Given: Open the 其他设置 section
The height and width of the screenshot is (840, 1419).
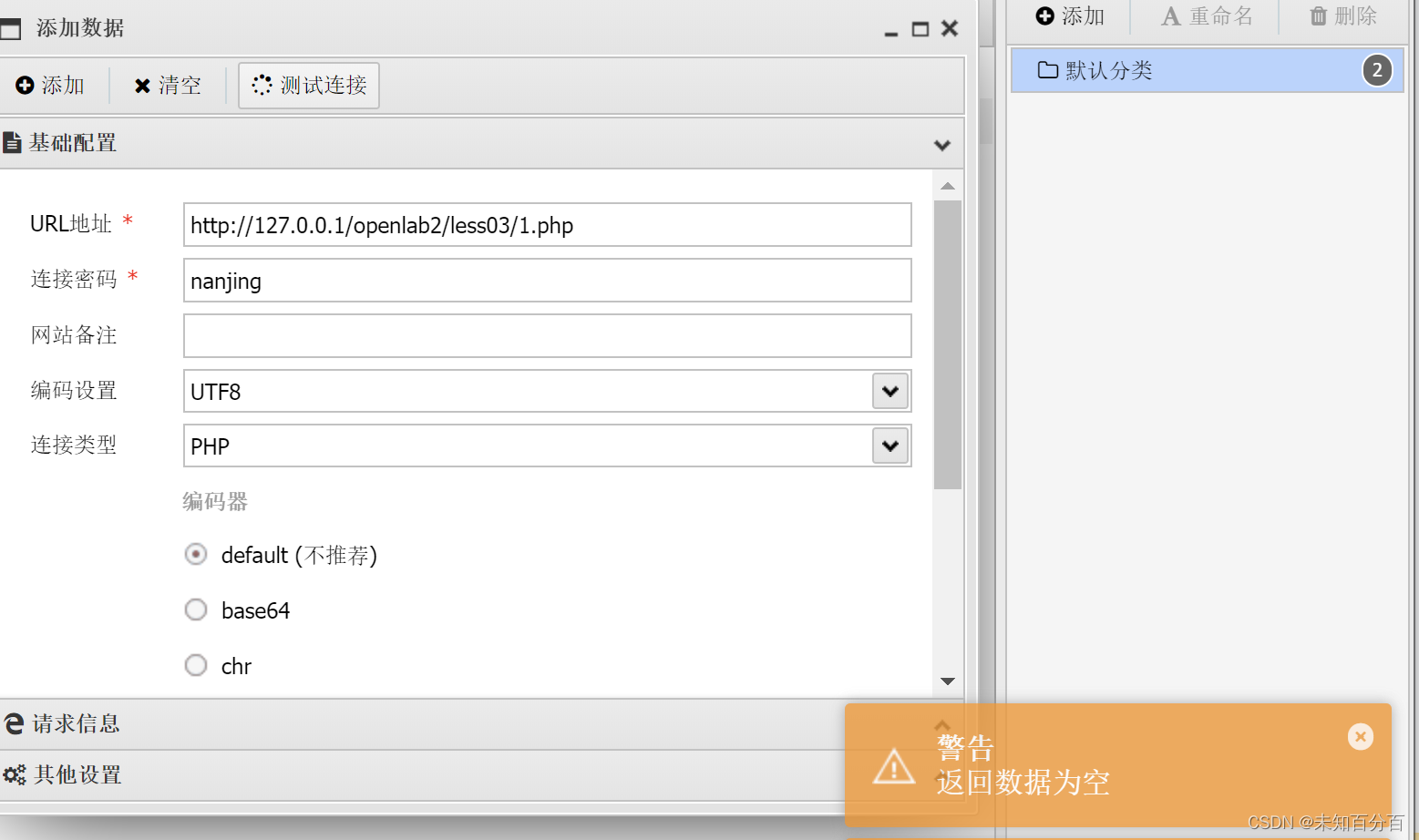Looking at the screenshot, I should [77, 774].
